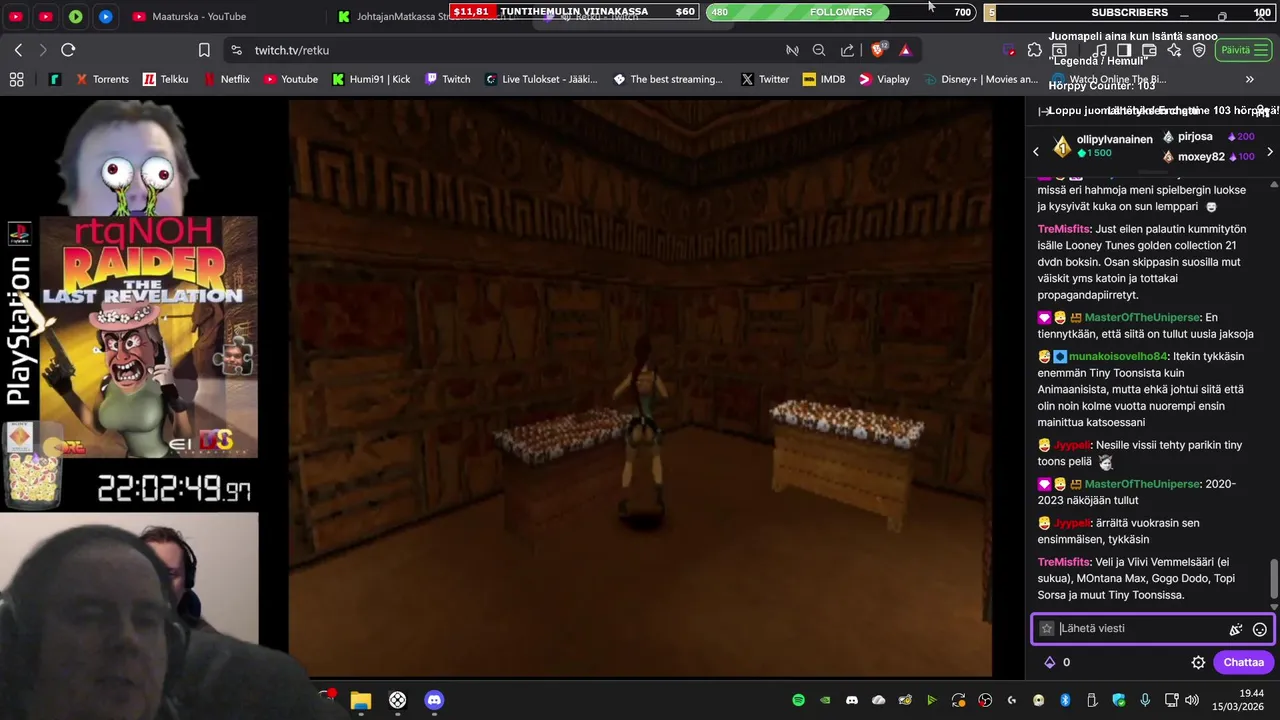Share this page with the share icon
Viewport: 1280px width, 720px height.
(847, 50)
